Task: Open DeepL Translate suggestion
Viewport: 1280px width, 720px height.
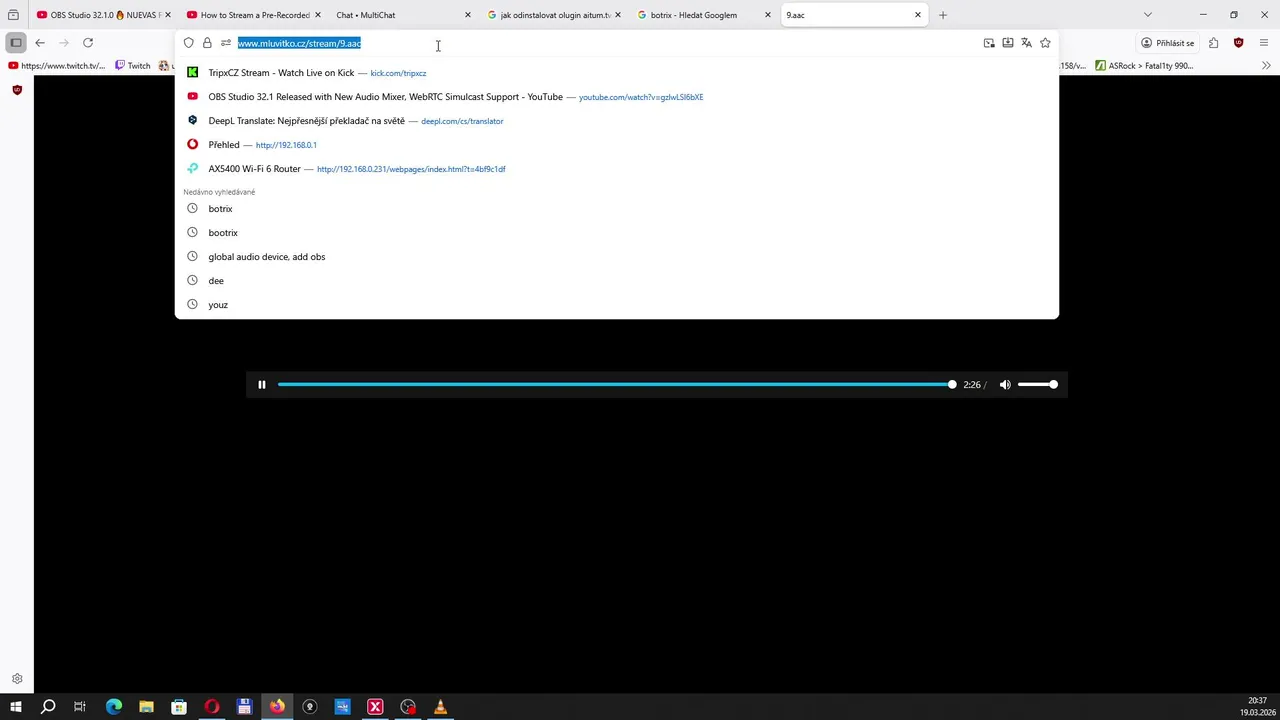Action: point(616,121)
